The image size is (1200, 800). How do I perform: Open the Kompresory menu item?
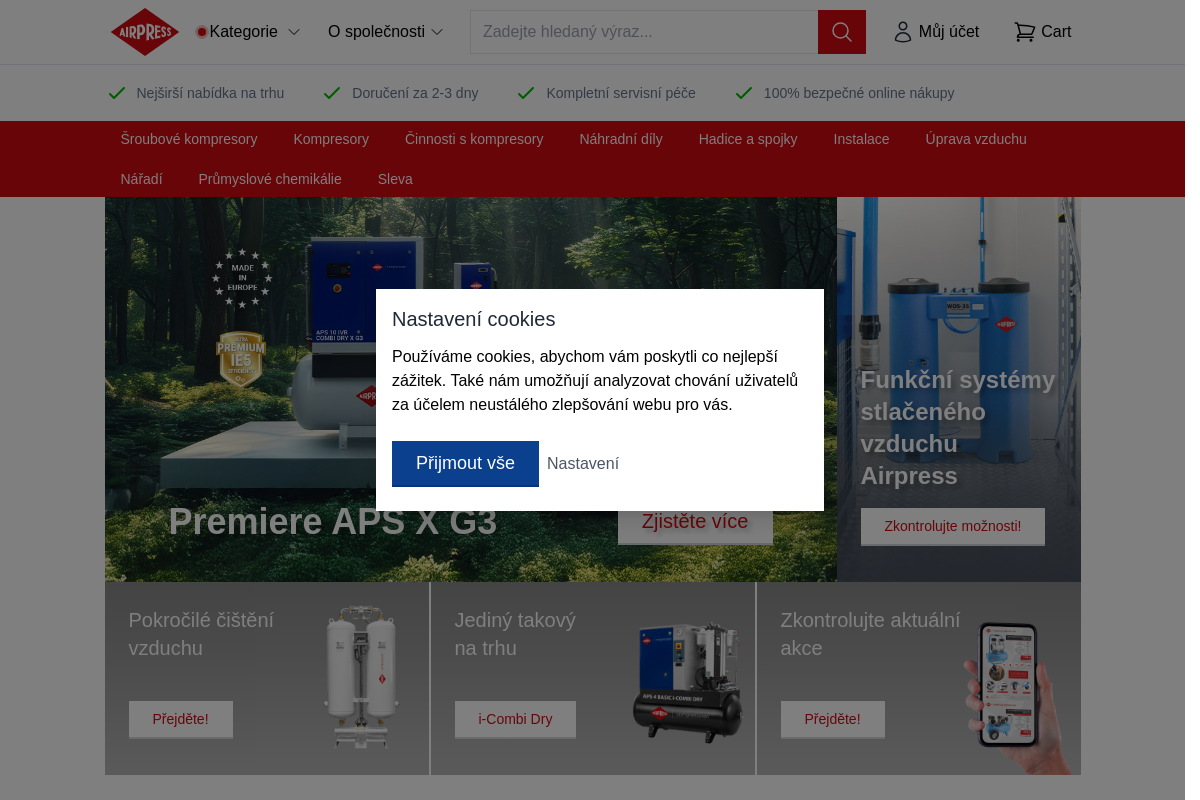click(x=331, y=139)
